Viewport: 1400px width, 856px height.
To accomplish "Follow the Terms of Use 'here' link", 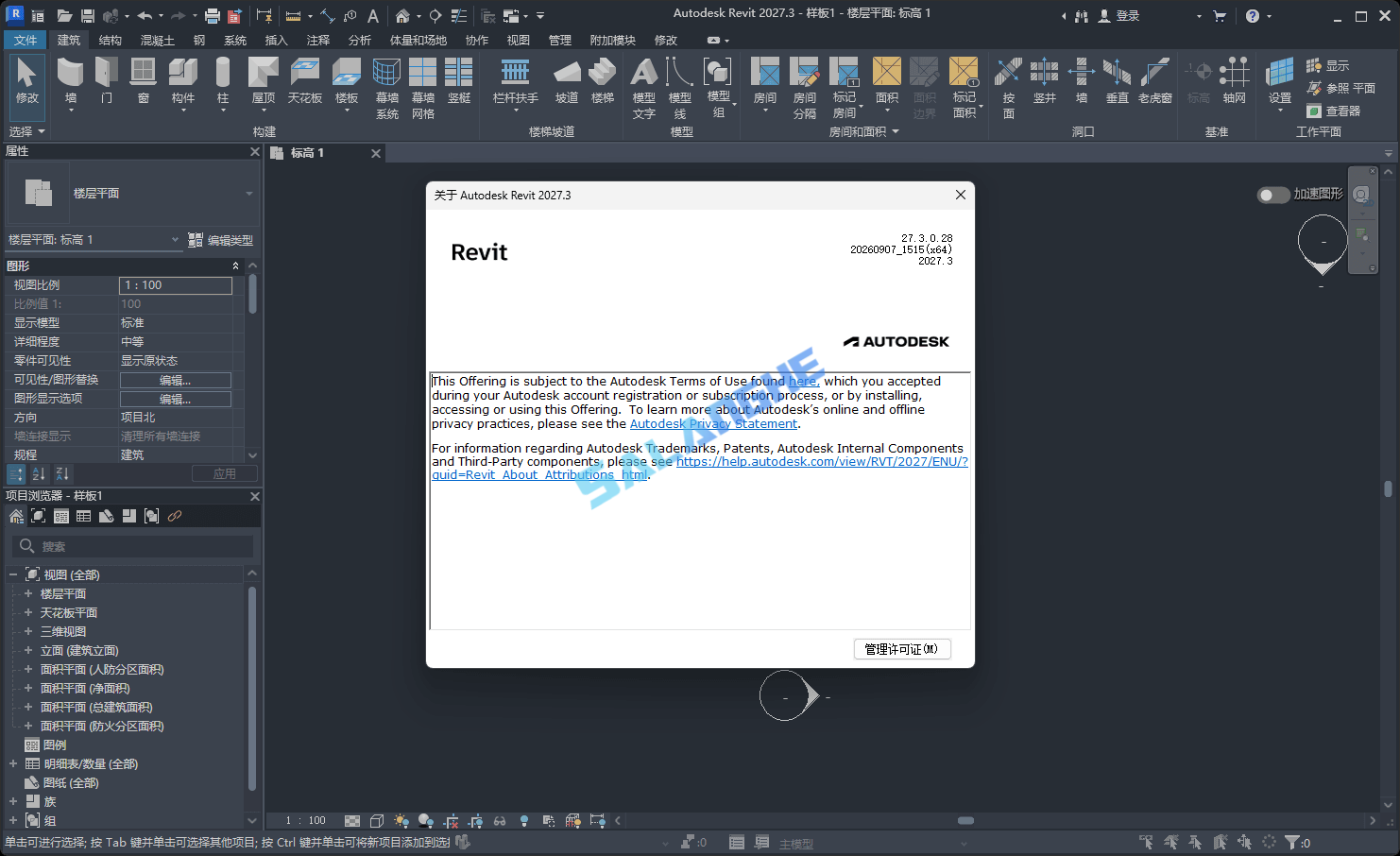I will tap(803, 382).
